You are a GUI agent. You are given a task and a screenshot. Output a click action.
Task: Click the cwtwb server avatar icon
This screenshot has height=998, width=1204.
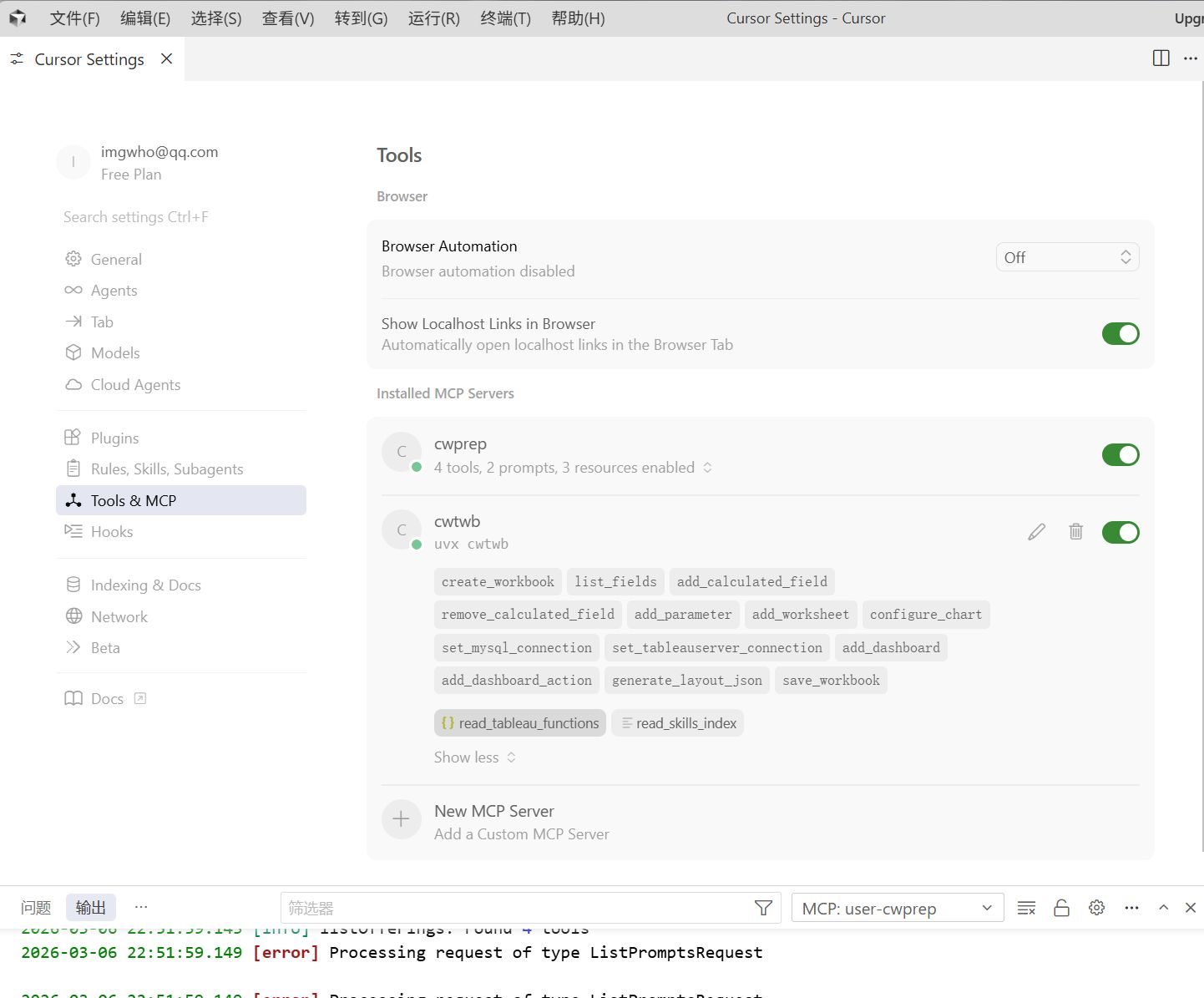pos(402,529)
